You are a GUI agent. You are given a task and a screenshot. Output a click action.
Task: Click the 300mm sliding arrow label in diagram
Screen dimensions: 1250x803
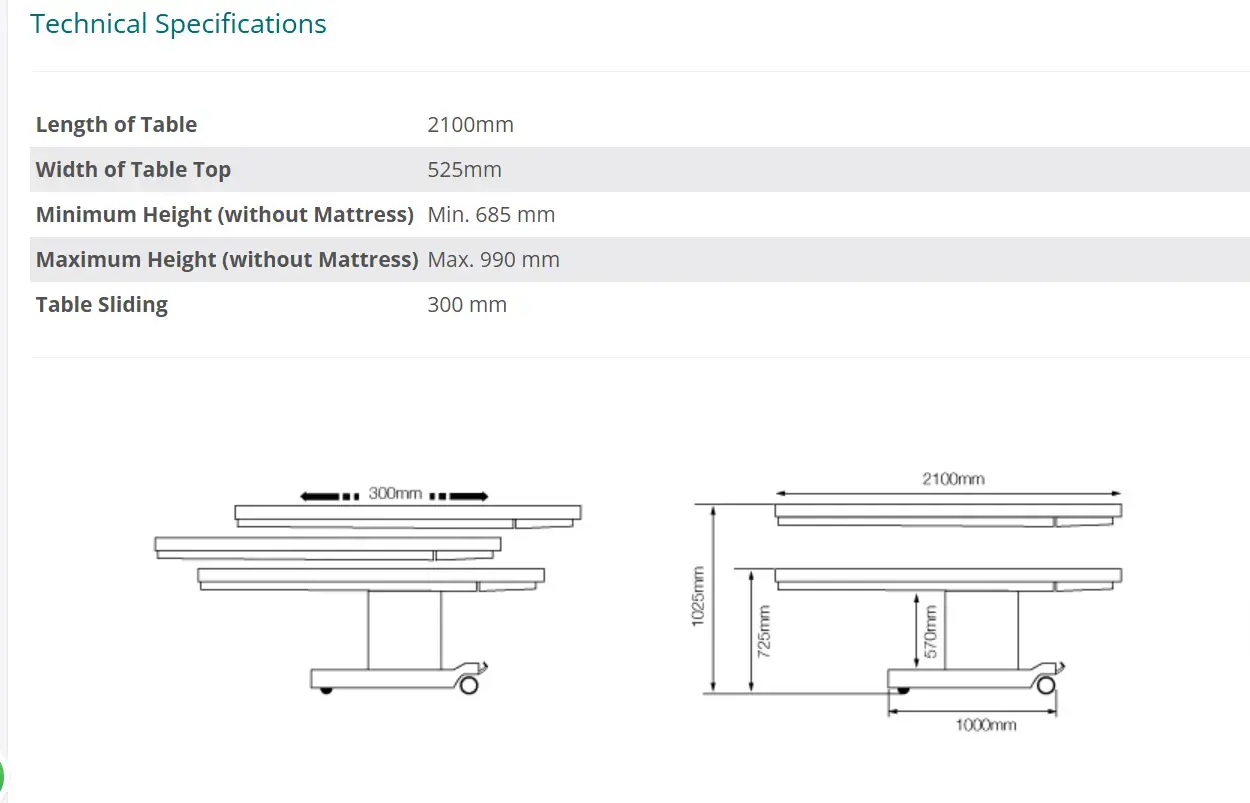tap(395, 494)
